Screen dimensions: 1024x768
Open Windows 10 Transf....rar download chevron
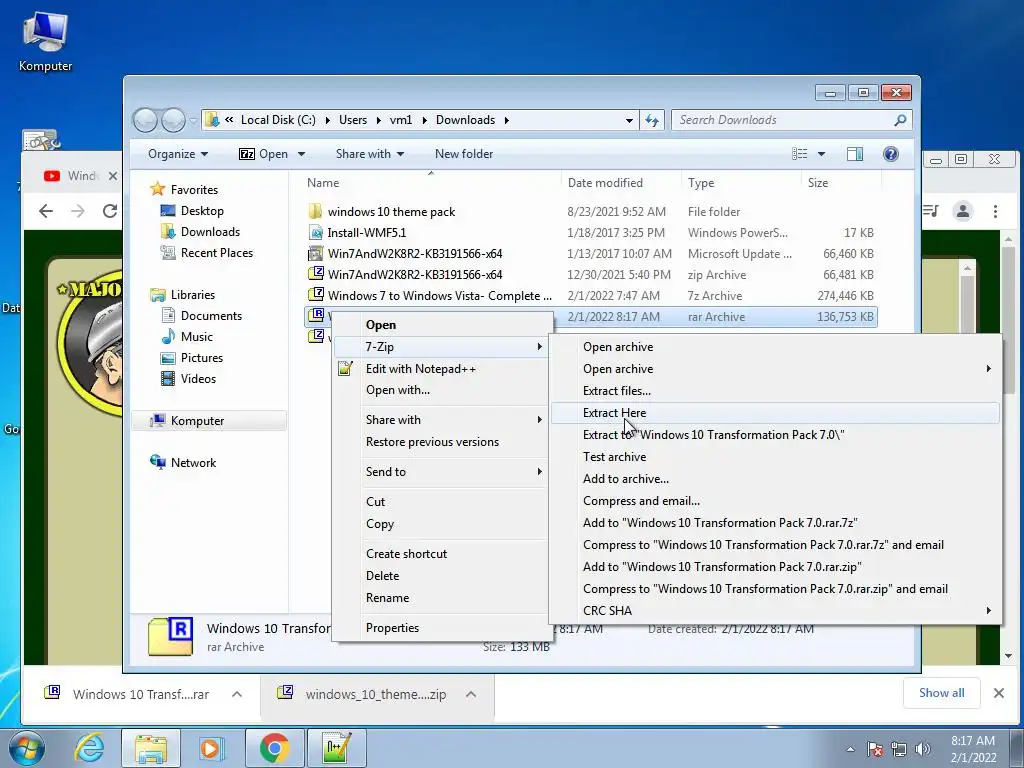[237, 694]
